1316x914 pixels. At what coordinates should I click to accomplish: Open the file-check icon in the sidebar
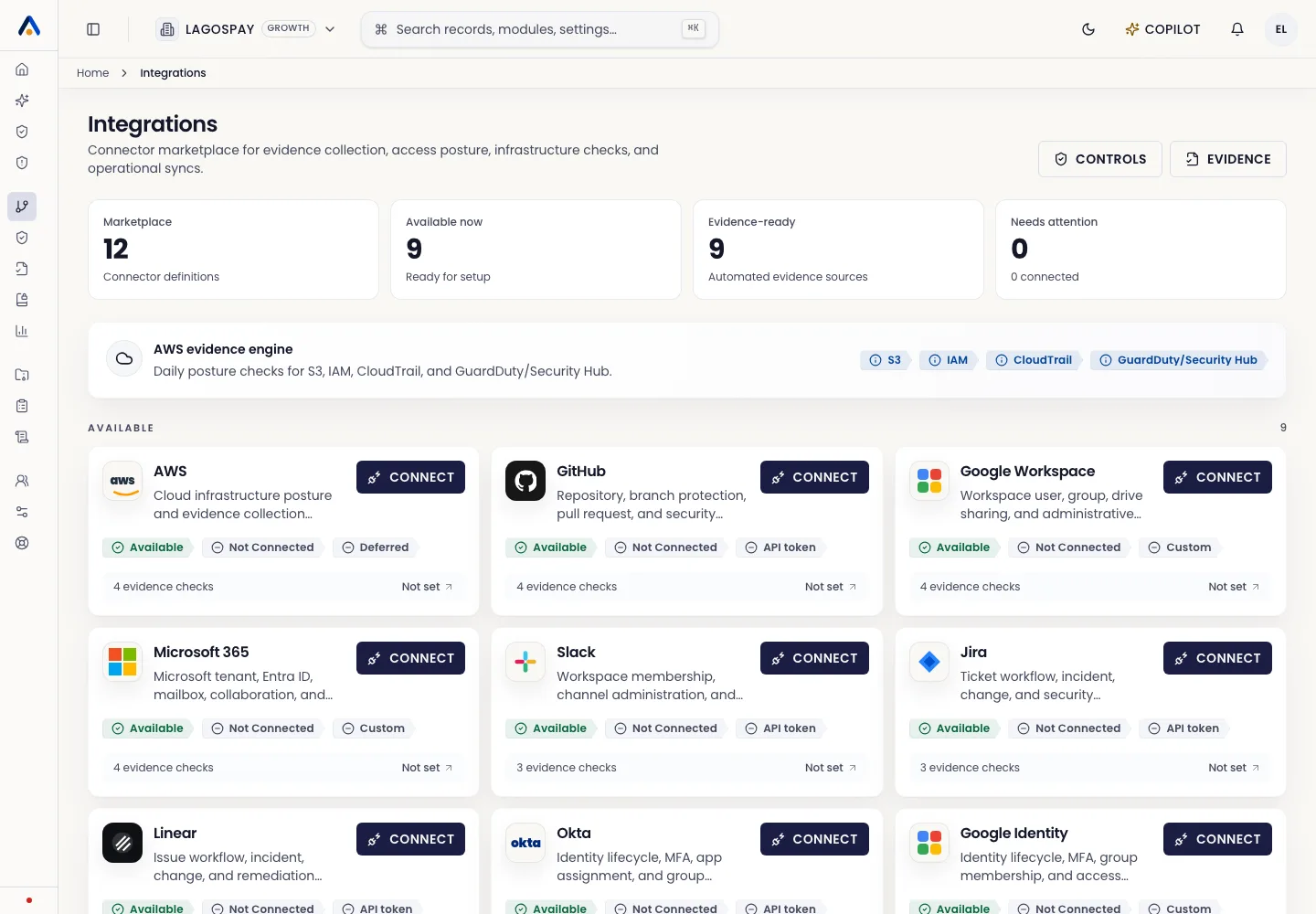tap(22, 269)
